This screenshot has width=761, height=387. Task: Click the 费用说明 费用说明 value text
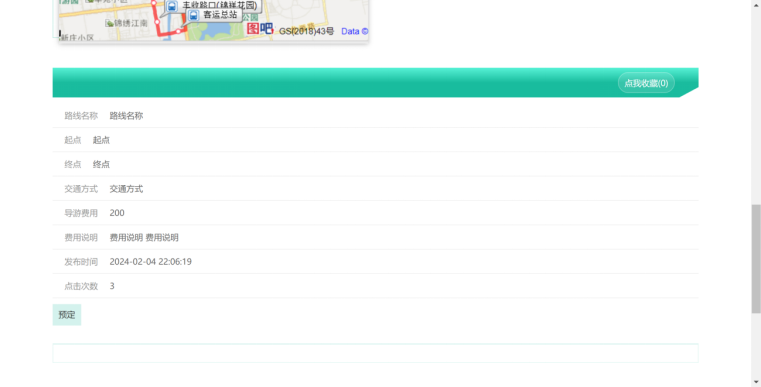[x=144, y=237]
